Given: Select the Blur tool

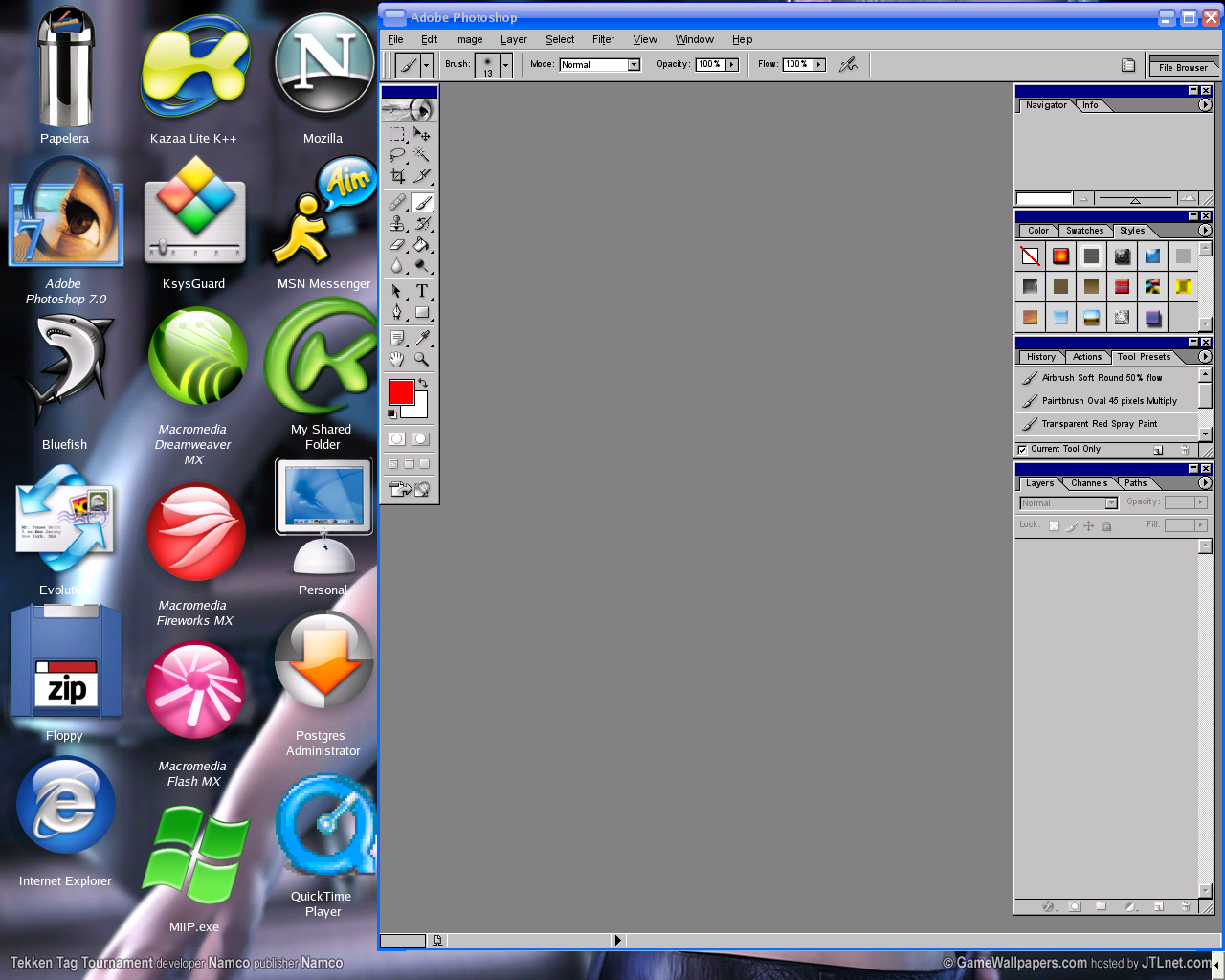Looking at the screenshot, I should (397, 266).
